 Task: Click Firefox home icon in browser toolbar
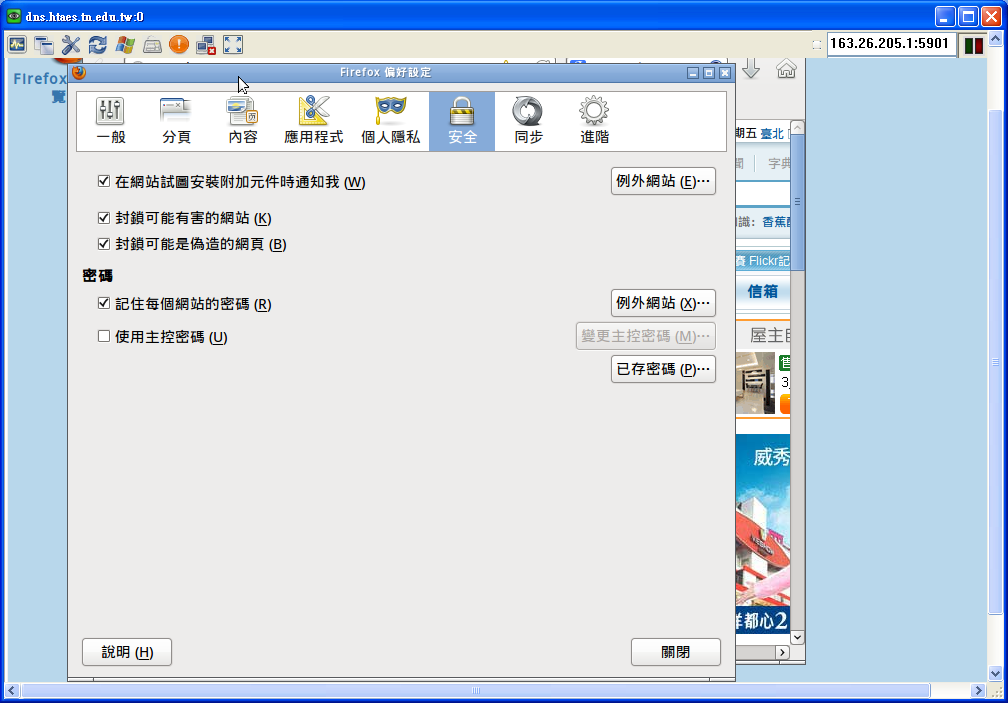coord(786,69)
